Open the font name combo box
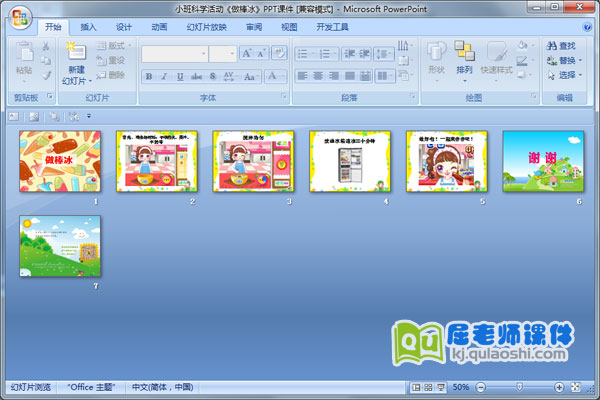Image resolution: width=600 pixels, height=400 pixels. 174,54
